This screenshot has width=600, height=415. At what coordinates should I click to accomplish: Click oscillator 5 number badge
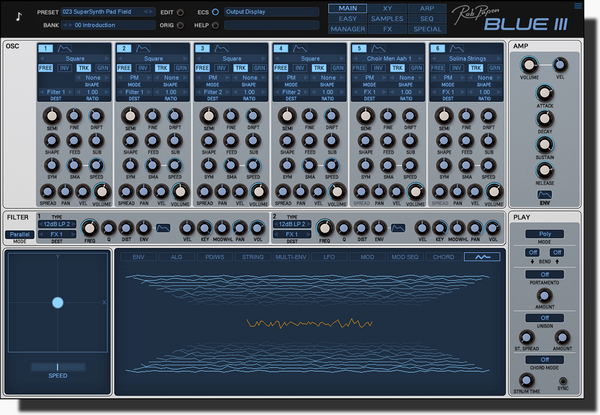359,48
